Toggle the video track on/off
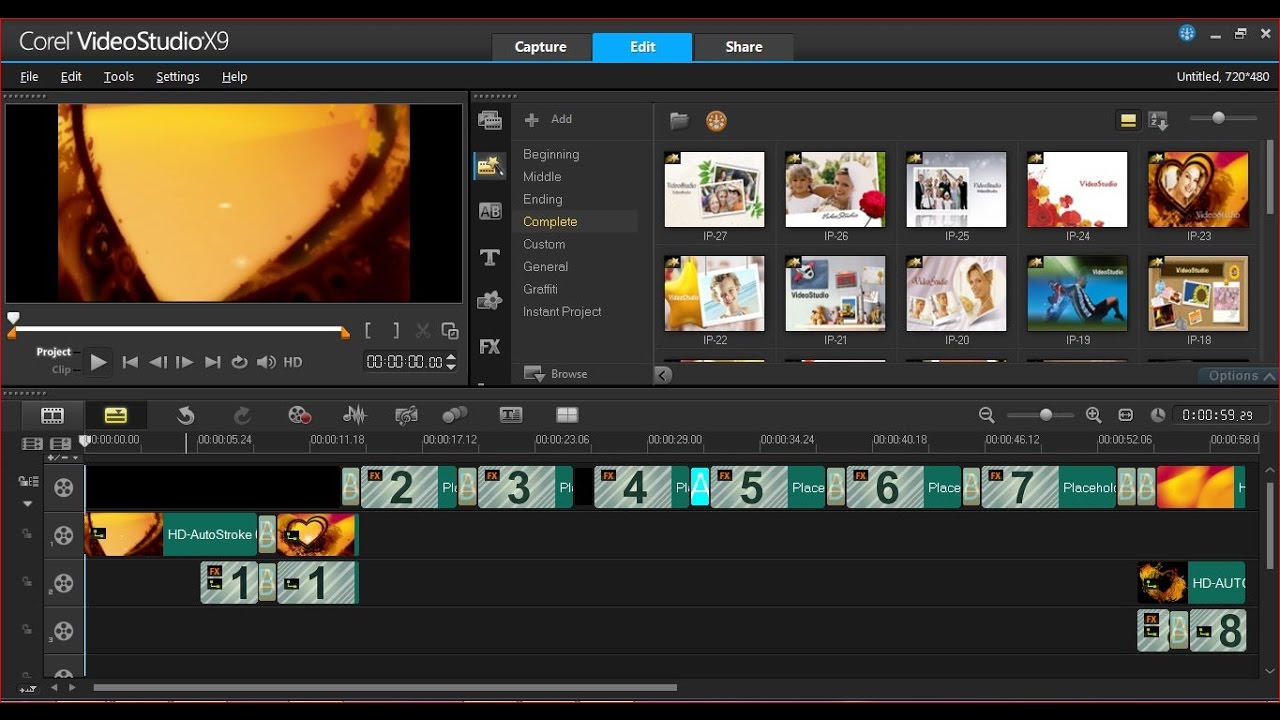1280x720 pixels. [63, 487]
